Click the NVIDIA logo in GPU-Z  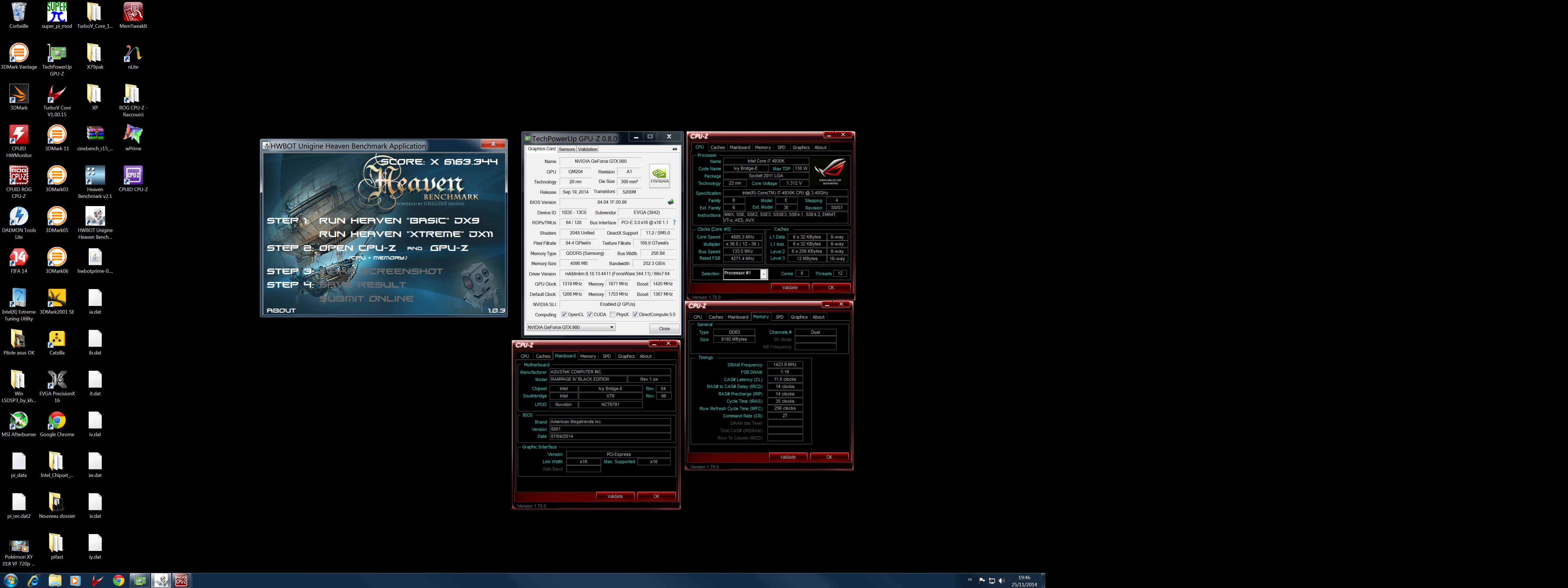(659, 176)
